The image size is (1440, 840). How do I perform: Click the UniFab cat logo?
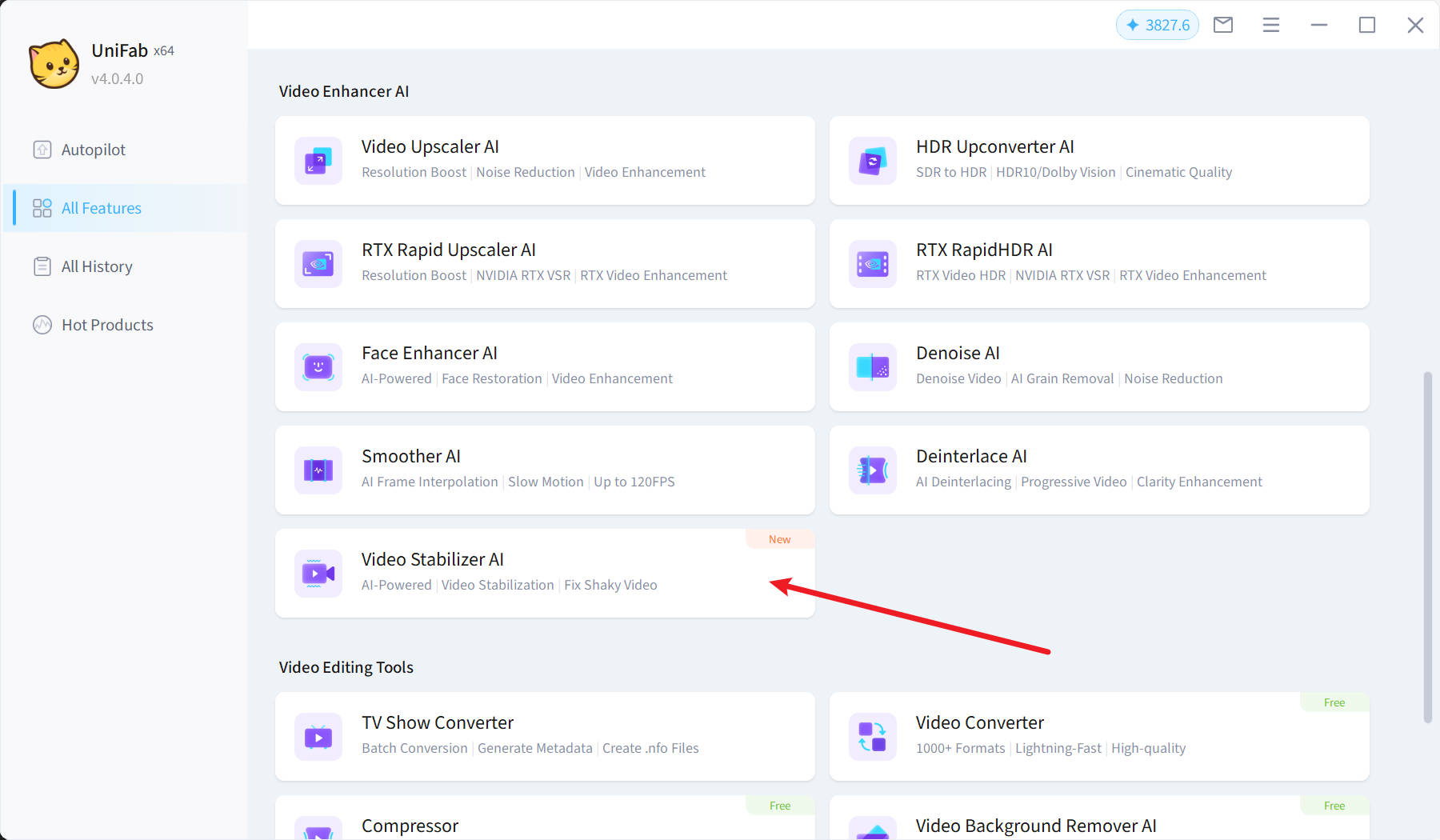click(54, 64)
